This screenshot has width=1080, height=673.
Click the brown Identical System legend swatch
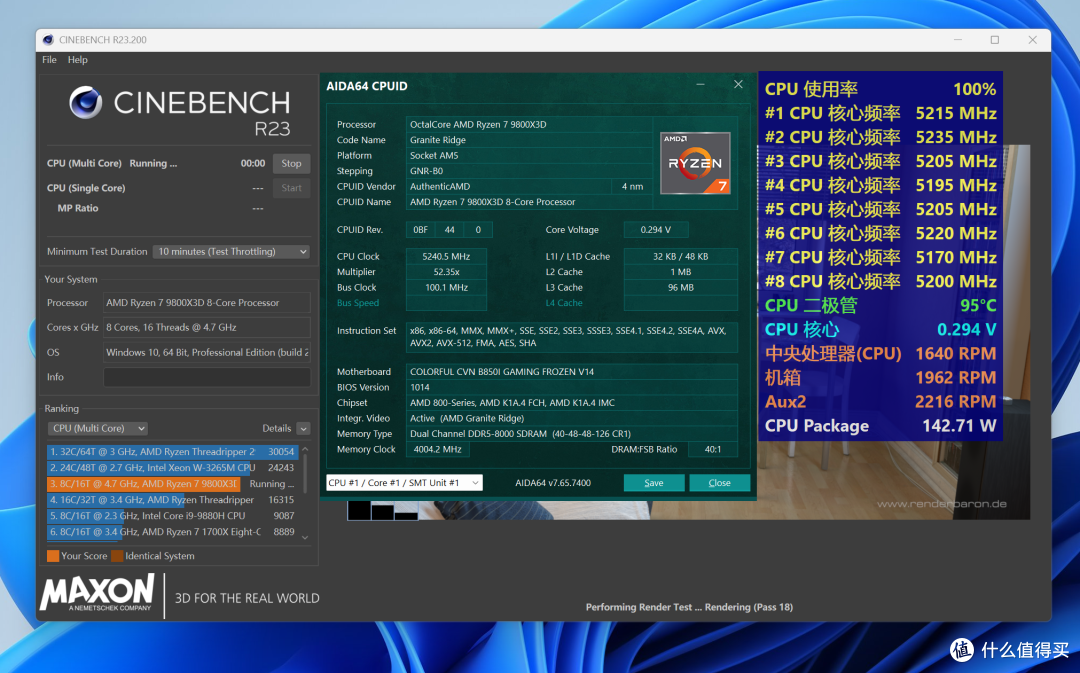pos(117,556)
